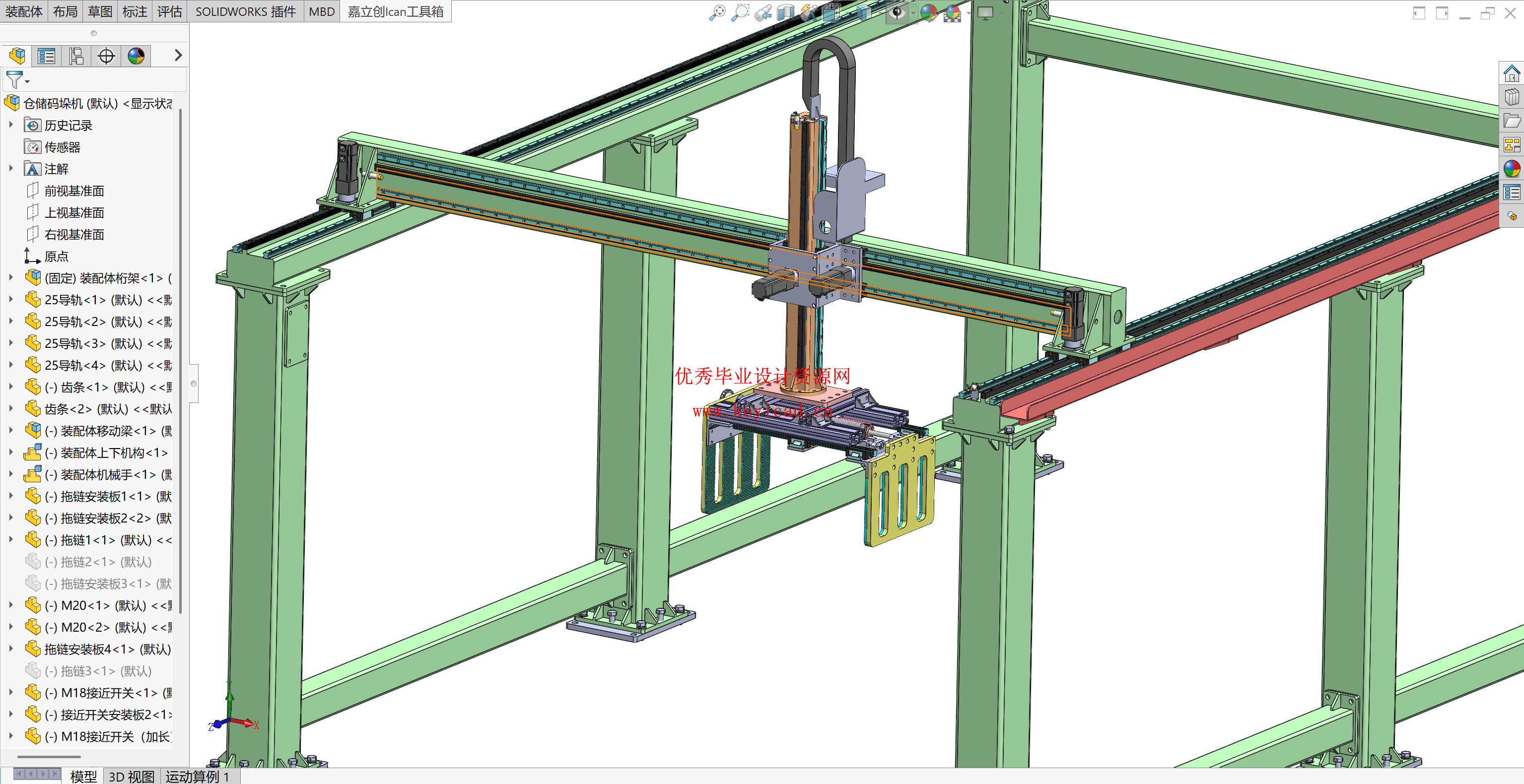Open the 运动算例 1 tab
Screen dimensions: 1524x784
(198, 777)
